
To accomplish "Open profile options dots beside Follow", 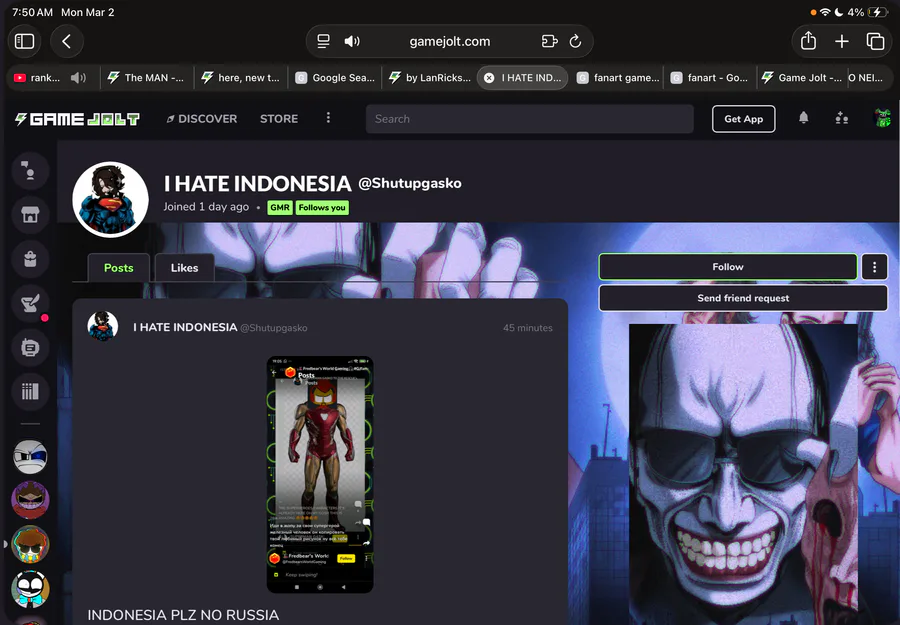I will point(874,267).
